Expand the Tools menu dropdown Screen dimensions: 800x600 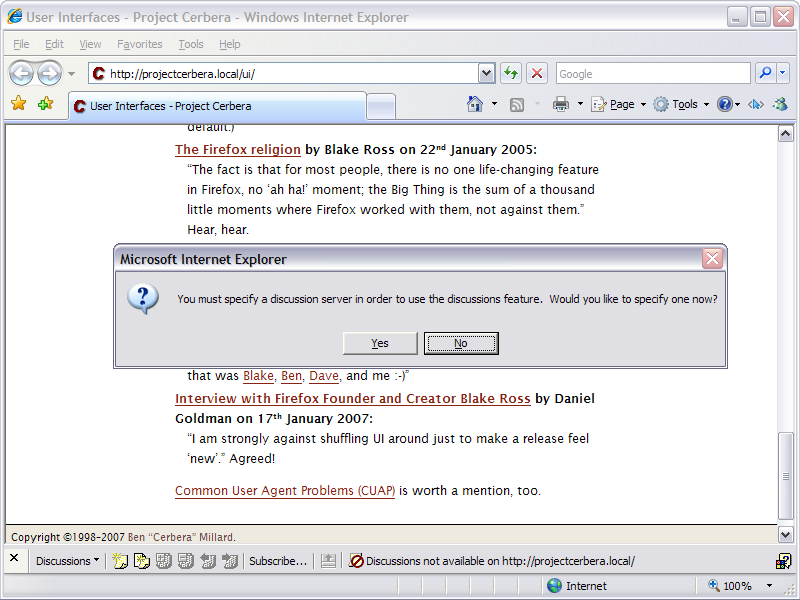click(x=690, y=104)
